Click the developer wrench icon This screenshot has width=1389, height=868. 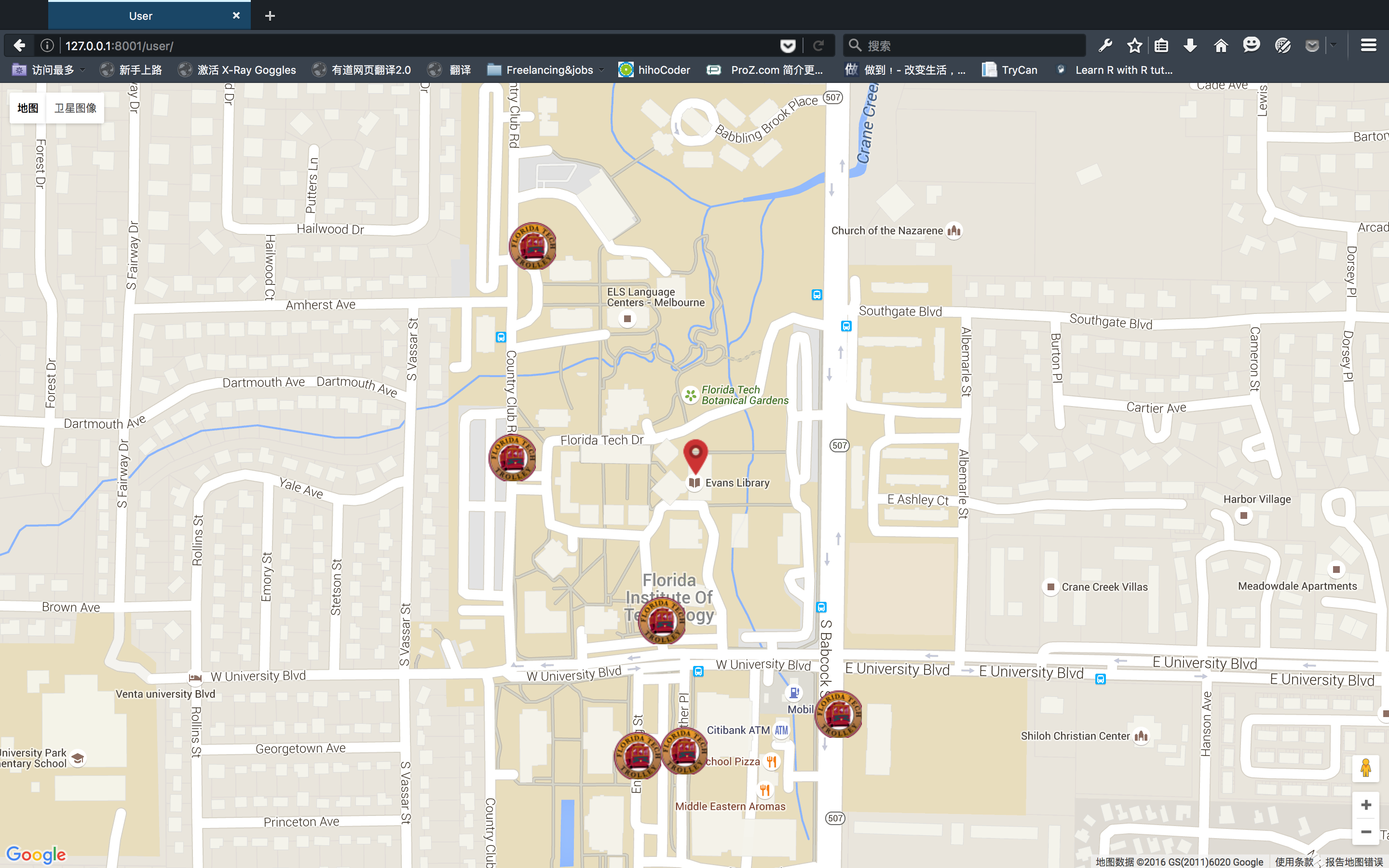tap(1105, 45)
